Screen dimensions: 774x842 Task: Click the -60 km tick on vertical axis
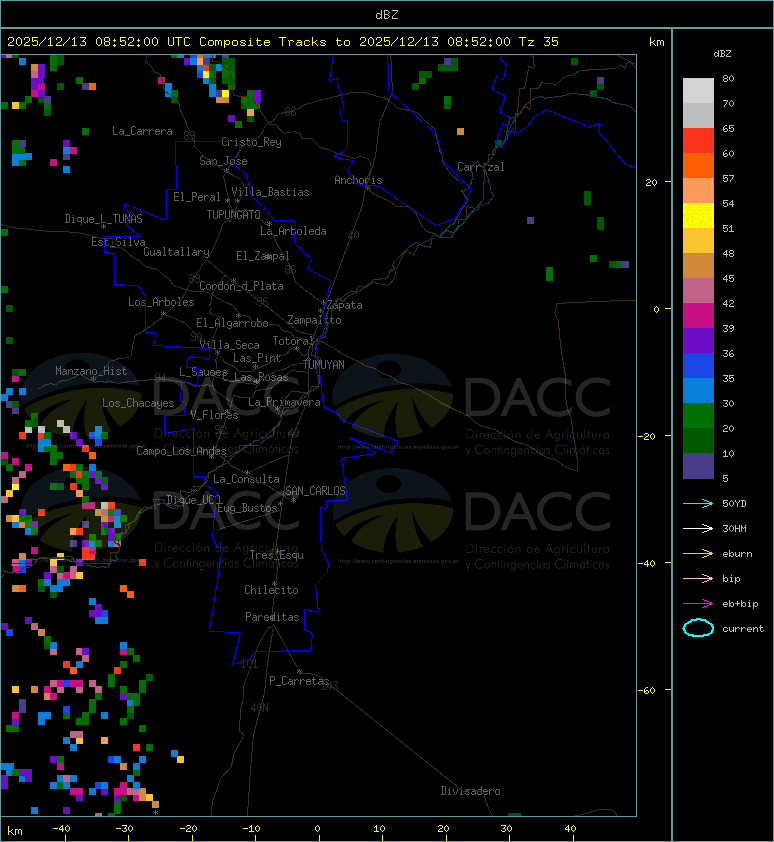[x=647, y=691]
